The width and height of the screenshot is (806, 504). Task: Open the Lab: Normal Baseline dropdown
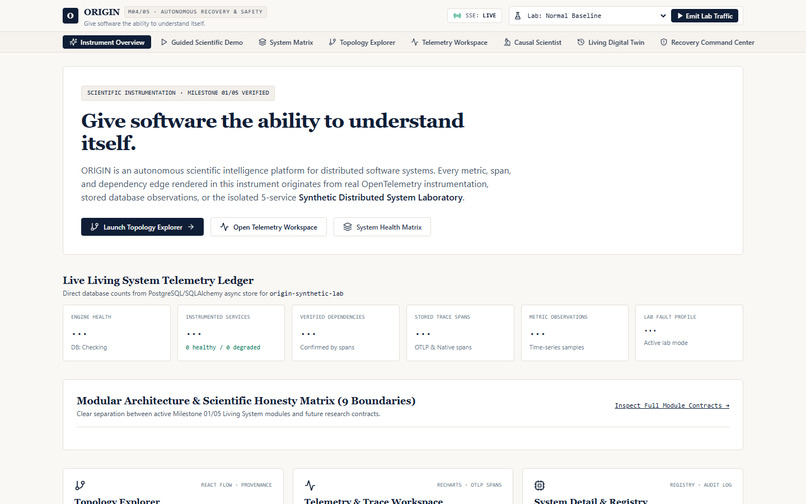[x=589, y=16]
